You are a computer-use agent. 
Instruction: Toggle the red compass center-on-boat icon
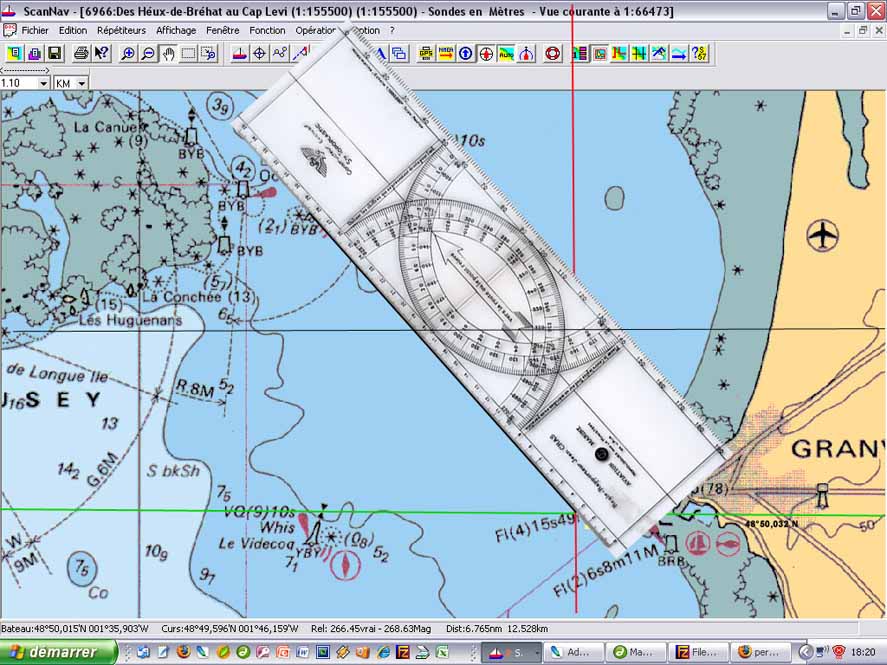(486, 53)
